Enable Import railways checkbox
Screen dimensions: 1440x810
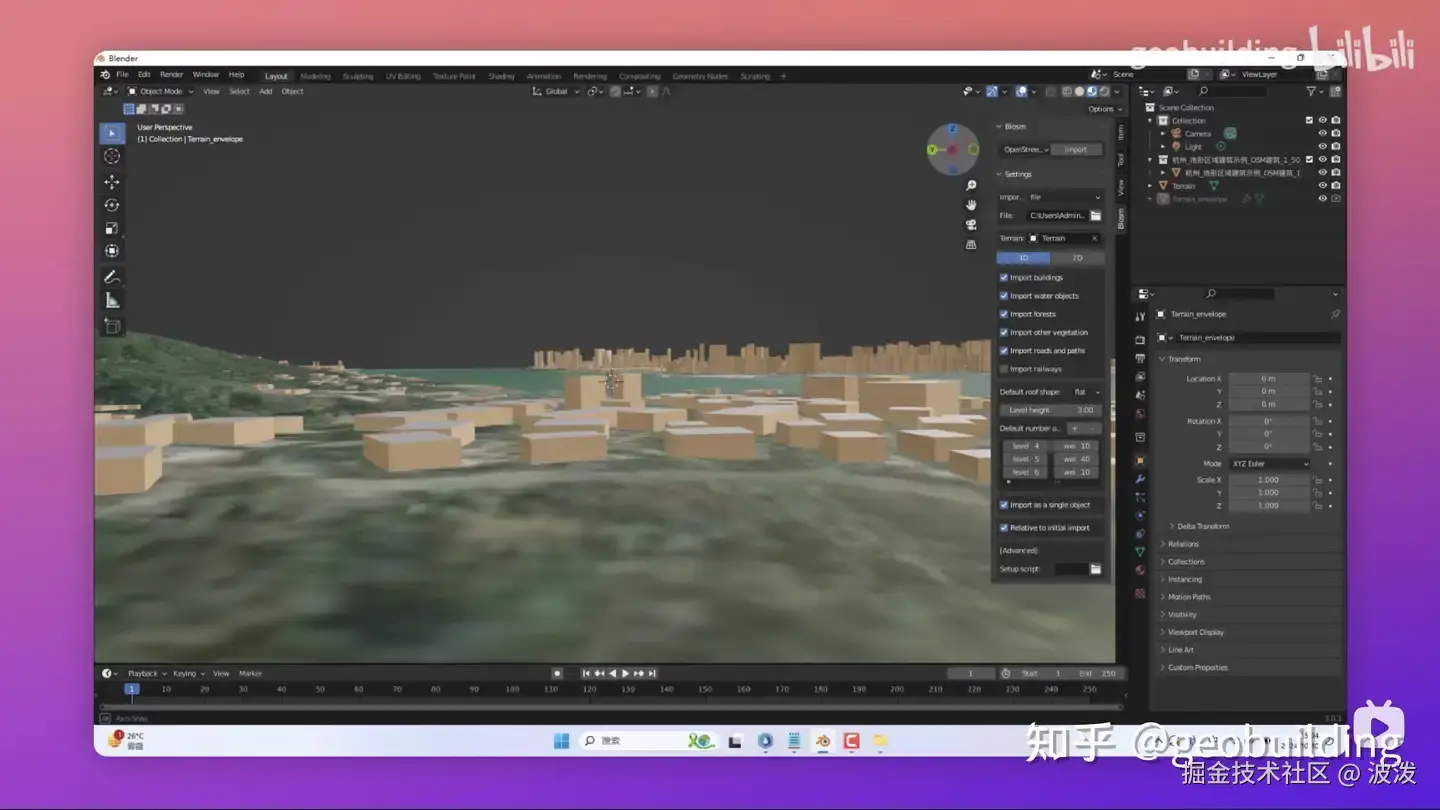[x=1004, y=369]
